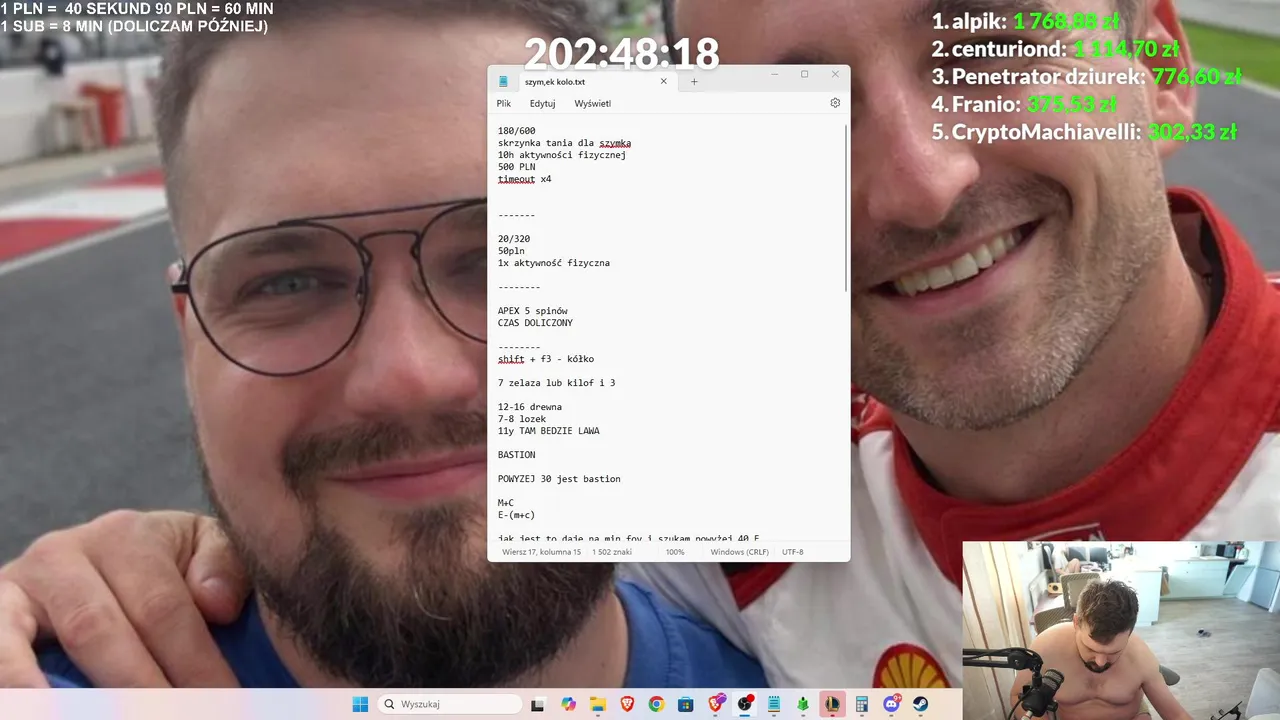Click the line 'POWYZEJ 30 jest bastion'
The height and width of the screenshot is (720, 1280).
(x=559, y=479)
